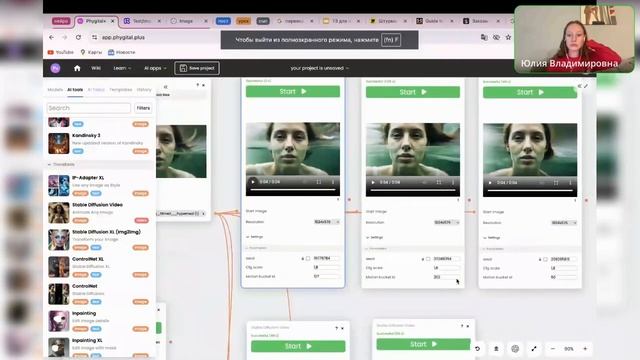The height and width of the screenshot is (360, 640).
Task: Collapse the Transform category in sidebar
Action: click(x=61, y=164)
